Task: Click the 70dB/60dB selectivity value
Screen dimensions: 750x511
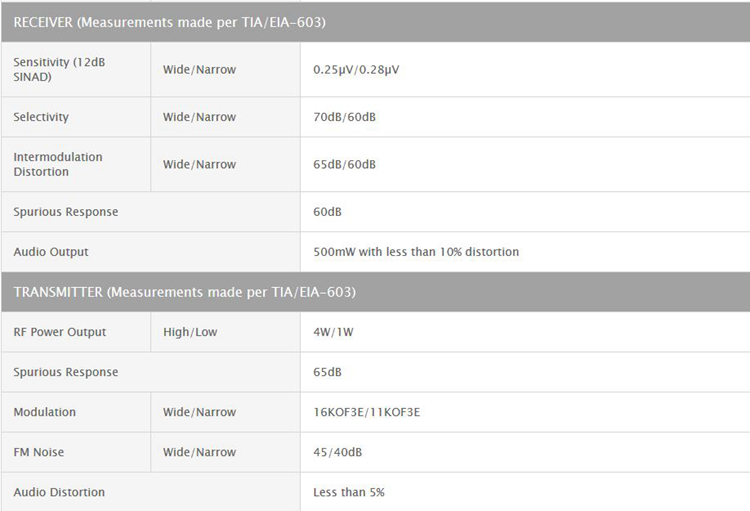Action: click(x=344, y=117)
